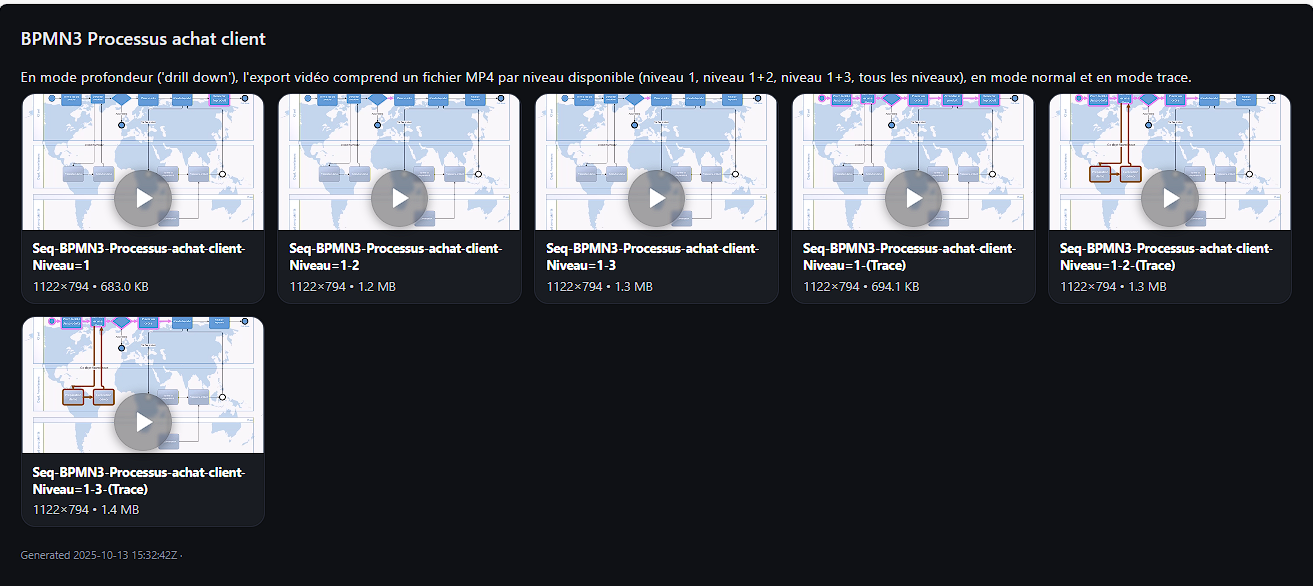This screenshot has width=1313, height=586.
Task: Click the Niveau=1-(Trace) video title
Action: [909, 257]
